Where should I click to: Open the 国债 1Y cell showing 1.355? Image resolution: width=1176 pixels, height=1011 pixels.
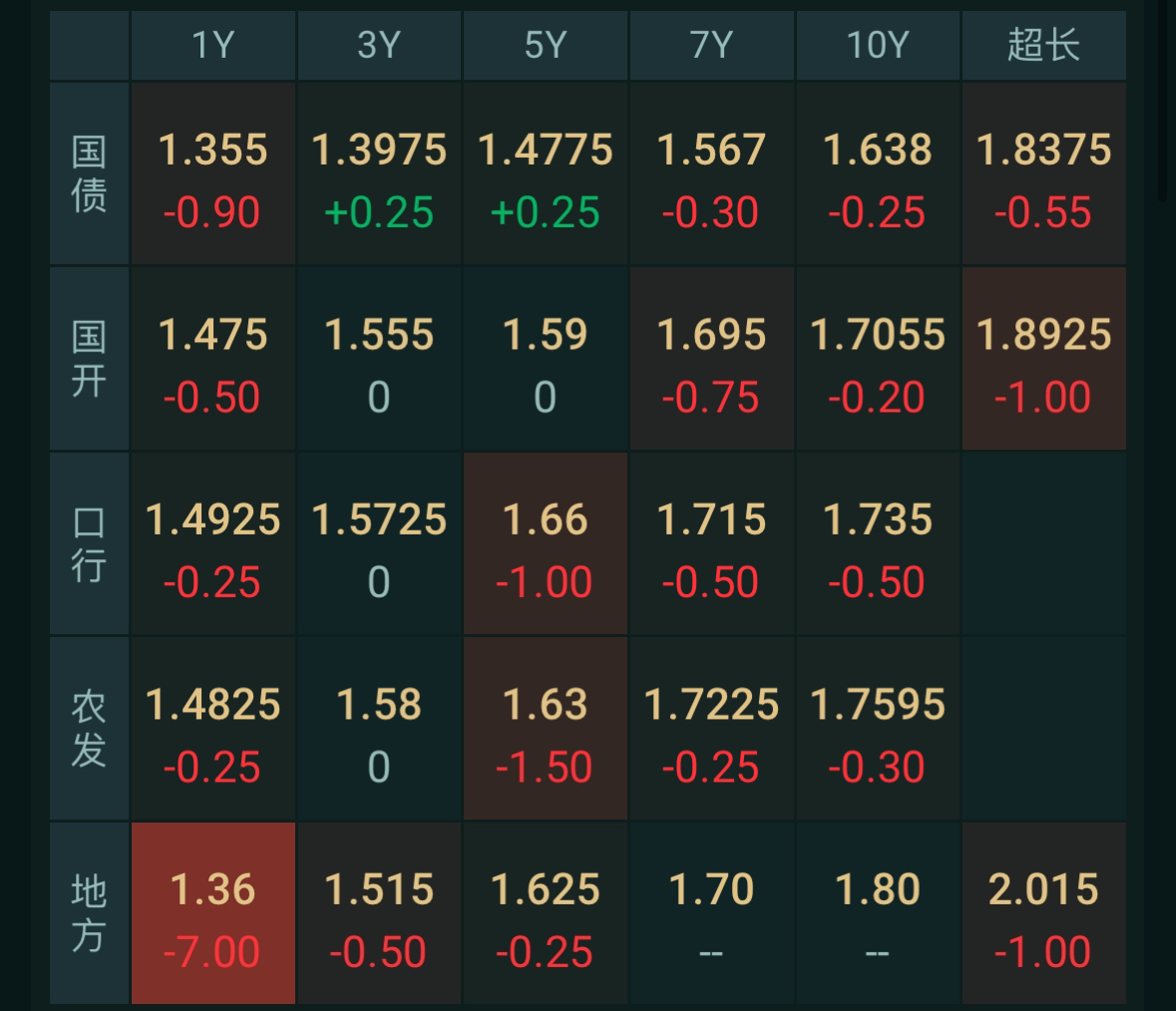click(212, 174)
